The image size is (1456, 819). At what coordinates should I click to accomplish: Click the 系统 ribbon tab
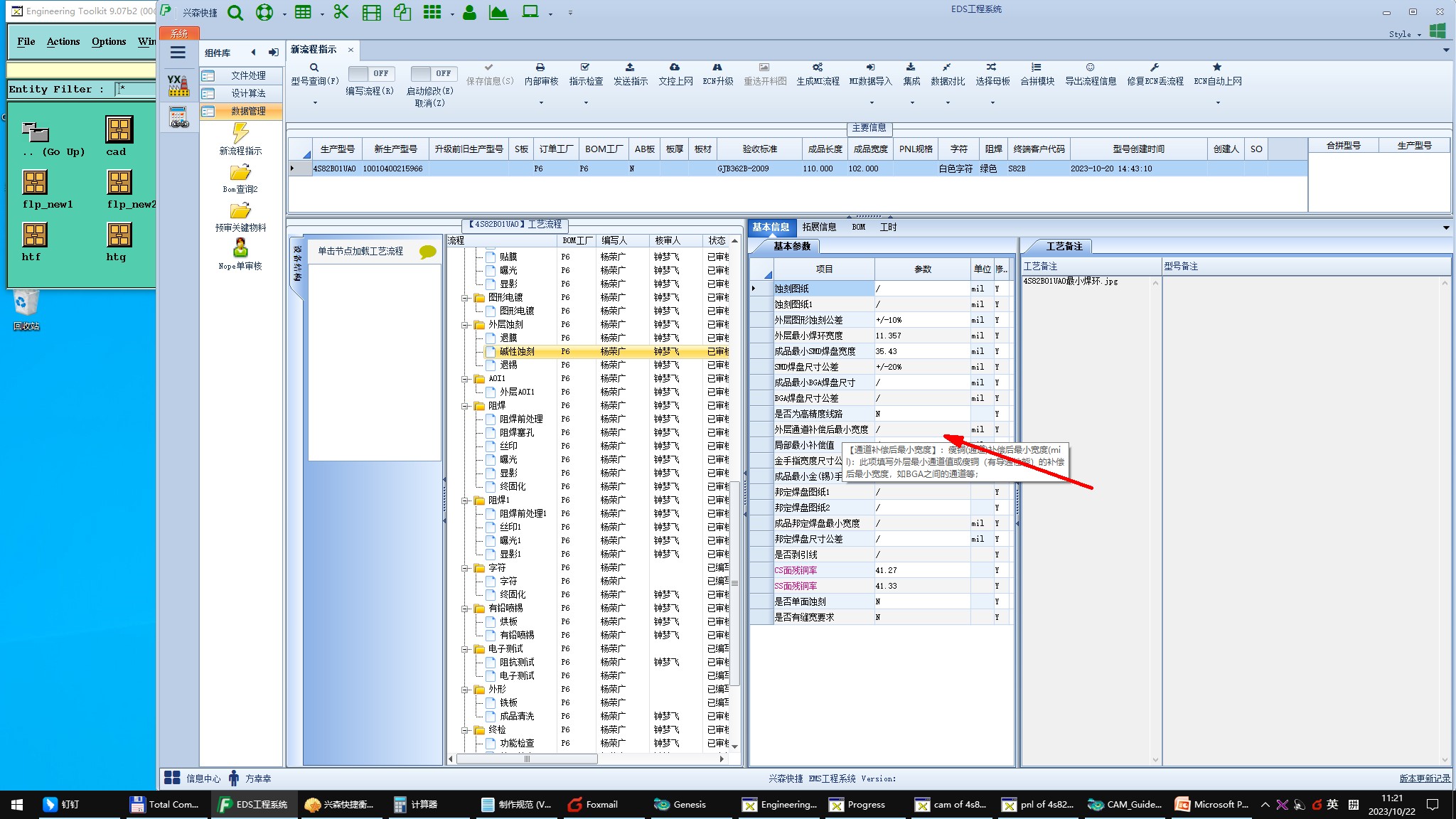179,33
